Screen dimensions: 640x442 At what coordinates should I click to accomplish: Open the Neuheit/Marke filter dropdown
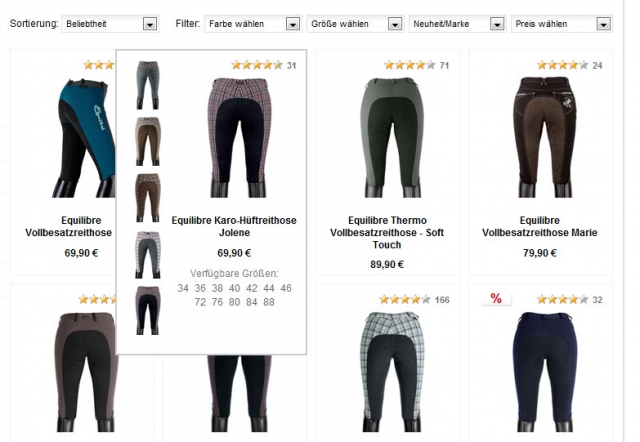click(x=457, y=24)
